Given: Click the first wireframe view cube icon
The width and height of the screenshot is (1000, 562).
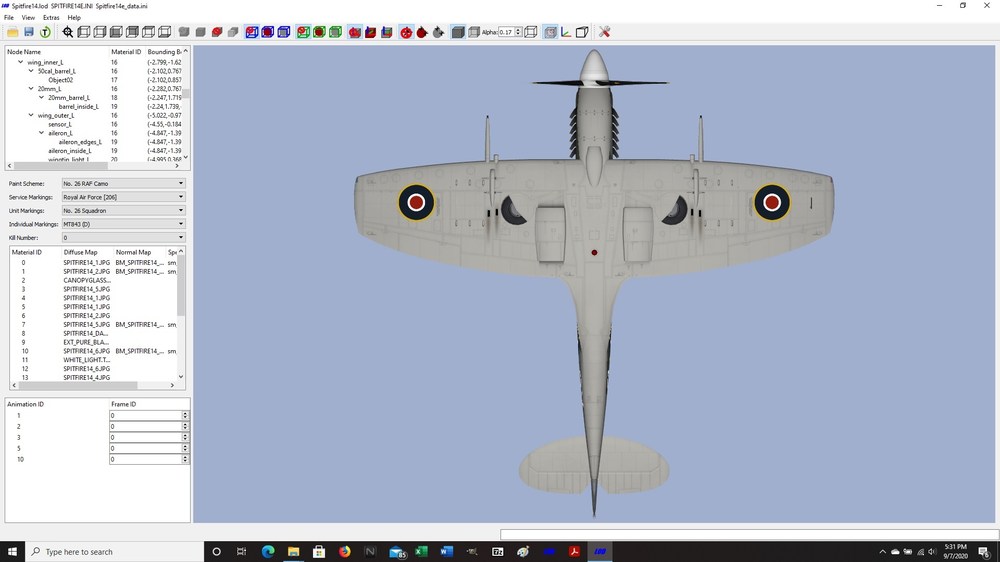Looking at the screenshot, I should pyautogui.click(x=84, y=32).
